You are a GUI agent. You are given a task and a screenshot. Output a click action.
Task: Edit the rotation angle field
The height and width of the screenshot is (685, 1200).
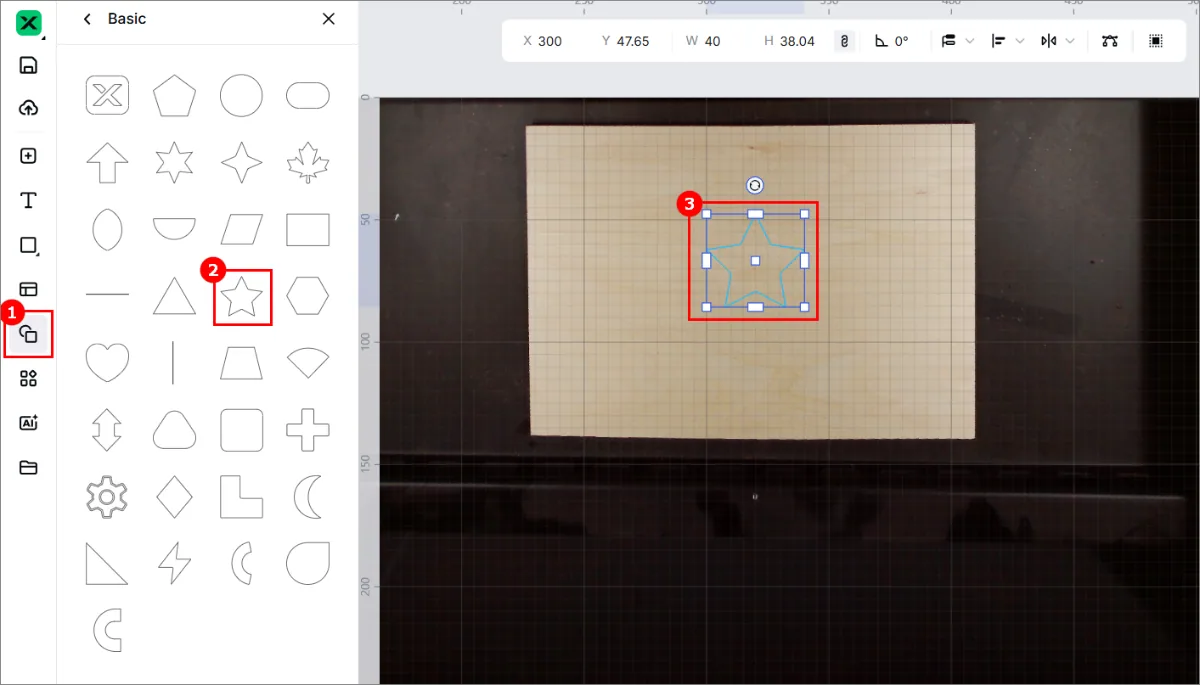point(893,41)
